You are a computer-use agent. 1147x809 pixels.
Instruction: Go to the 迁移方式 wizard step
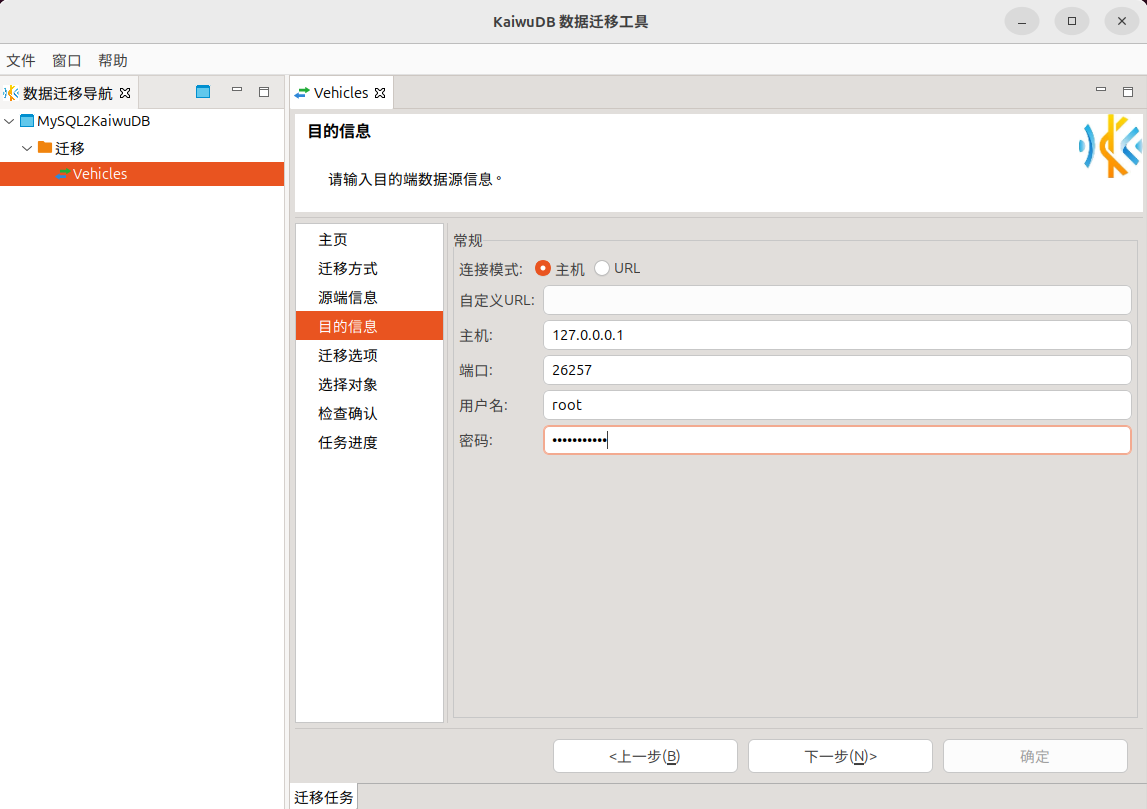pyautogui.click(x=369, y=268)
